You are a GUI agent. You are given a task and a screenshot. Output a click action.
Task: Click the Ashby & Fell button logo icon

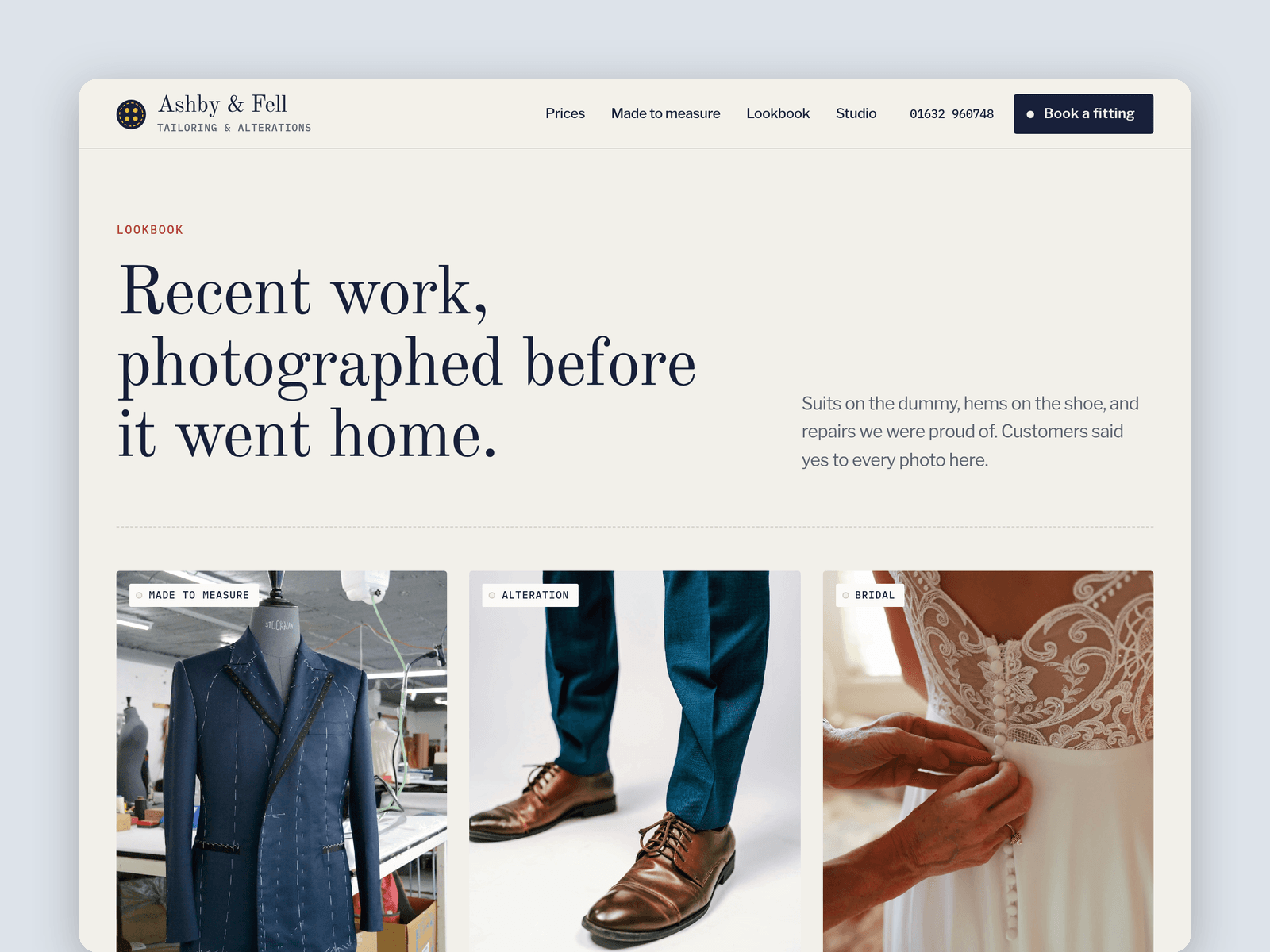coord(131,114)
